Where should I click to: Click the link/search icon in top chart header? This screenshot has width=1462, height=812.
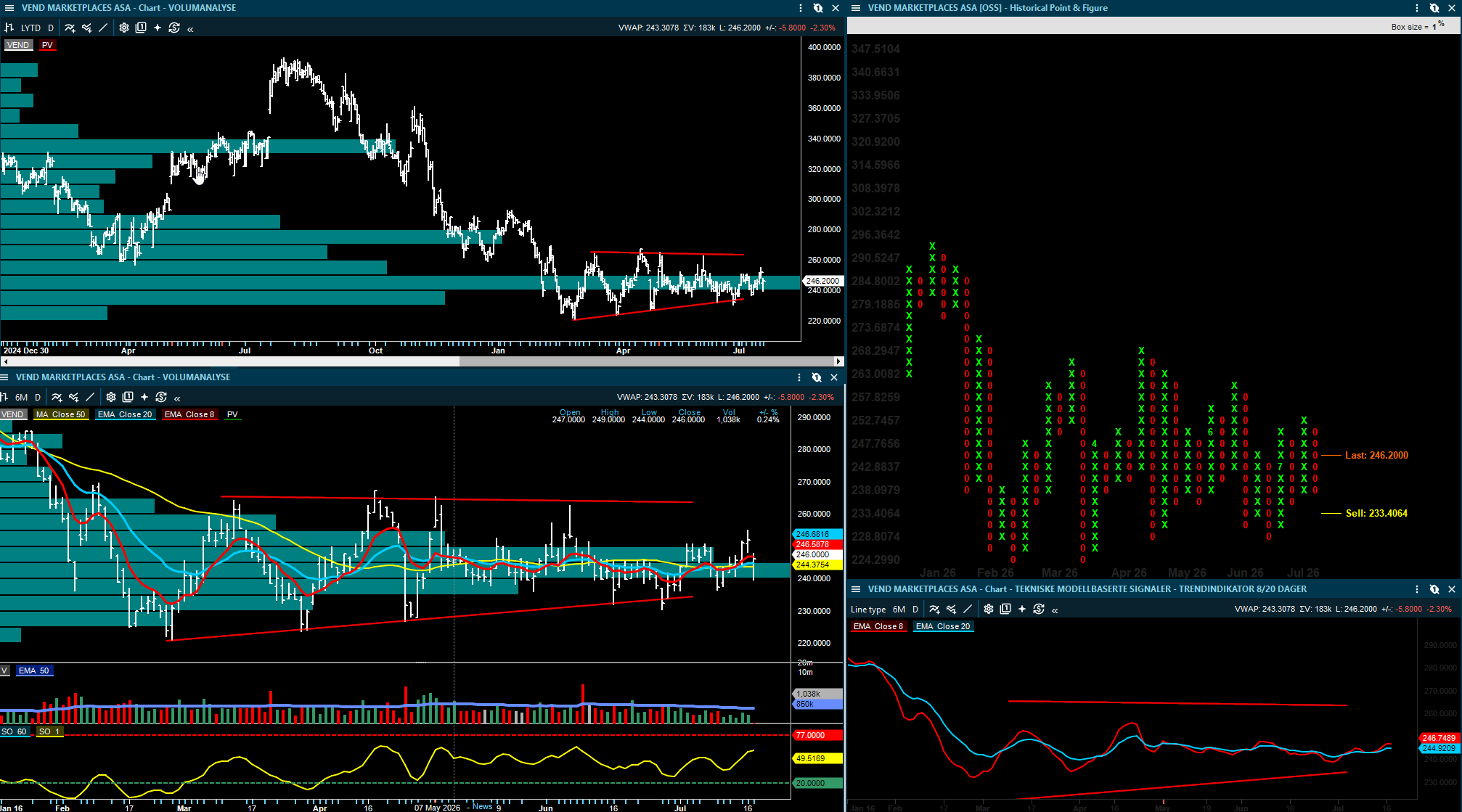click(x=818, y=8)
